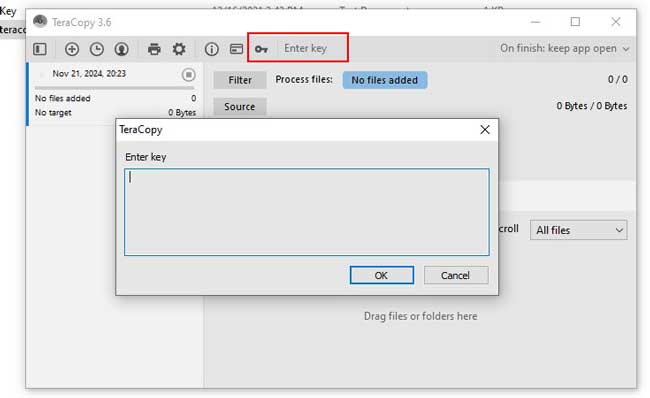Viewport: 650px width, 398px height.
Task: Open the All files dropdown
Action: [x=579, y=230]
